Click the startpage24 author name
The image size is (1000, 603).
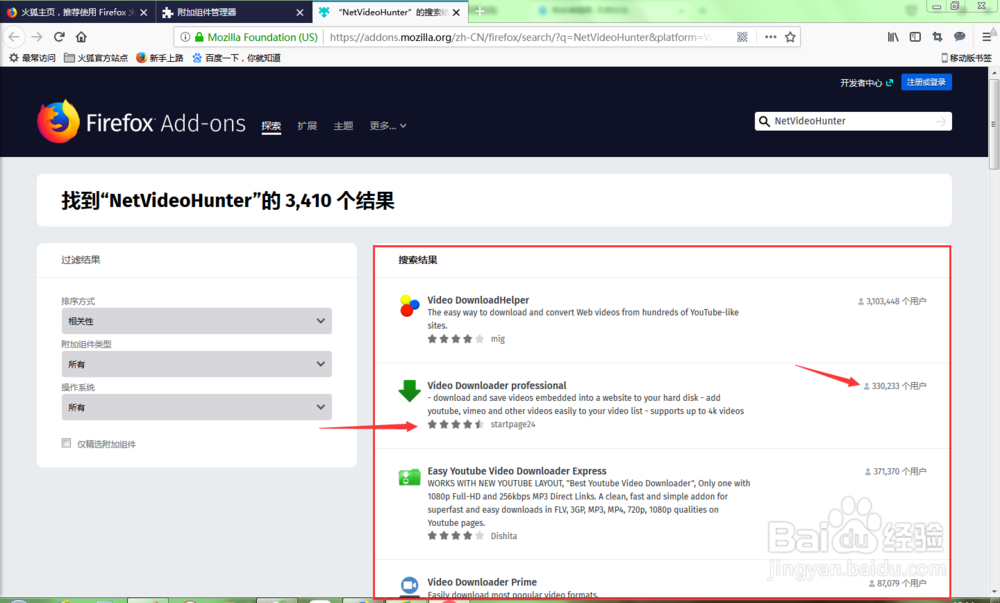(x=513, y=425)
